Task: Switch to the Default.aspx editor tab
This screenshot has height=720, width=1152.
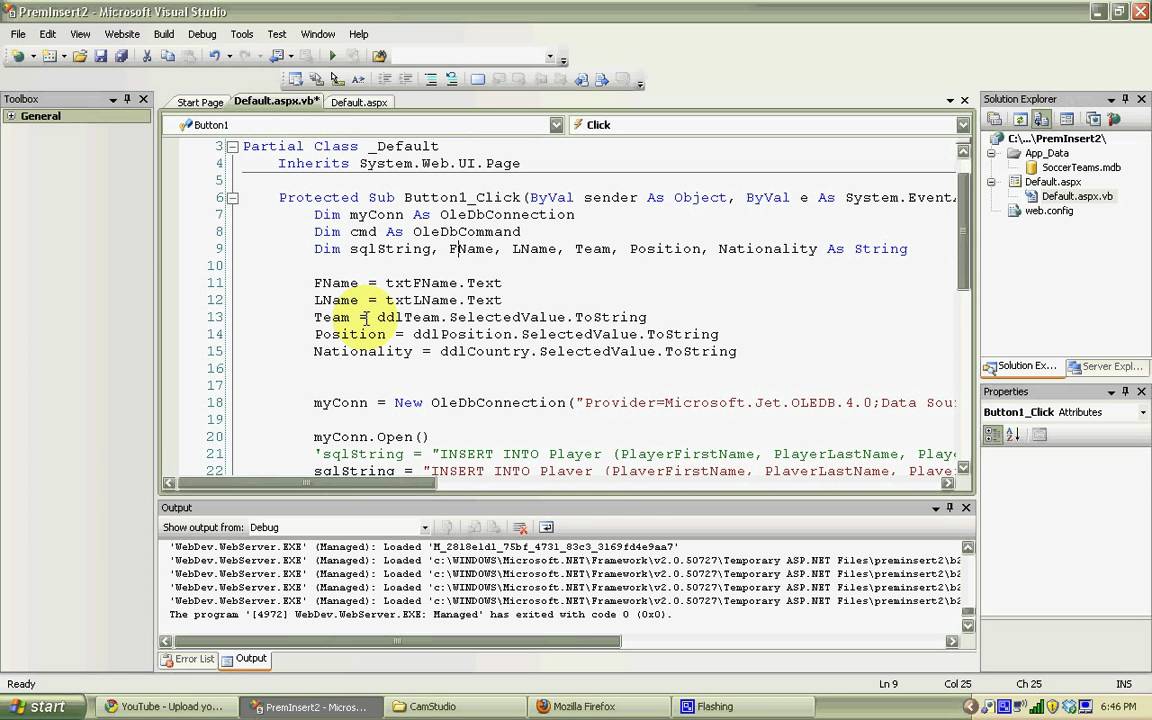Action: [x=359, y=102]
